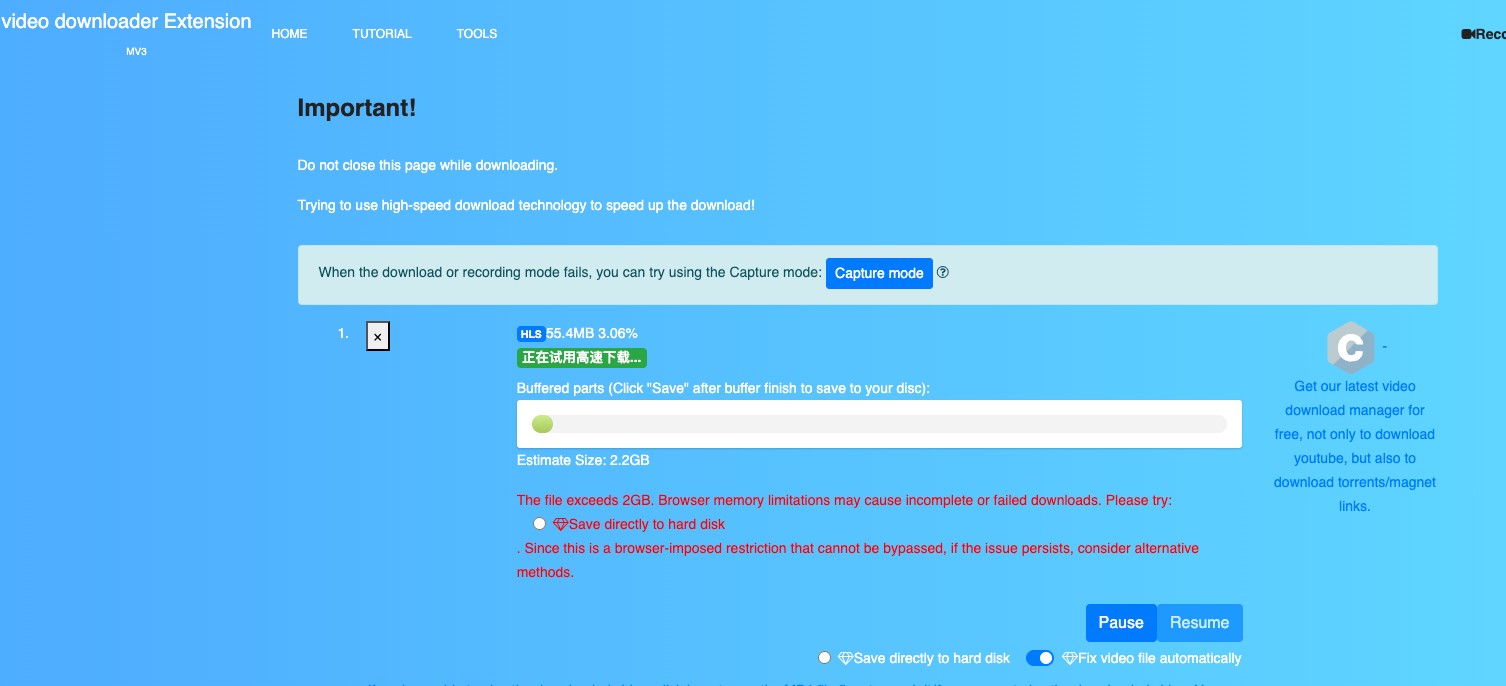
Task: Open the HOME menu item
Action: coord(289,34)
